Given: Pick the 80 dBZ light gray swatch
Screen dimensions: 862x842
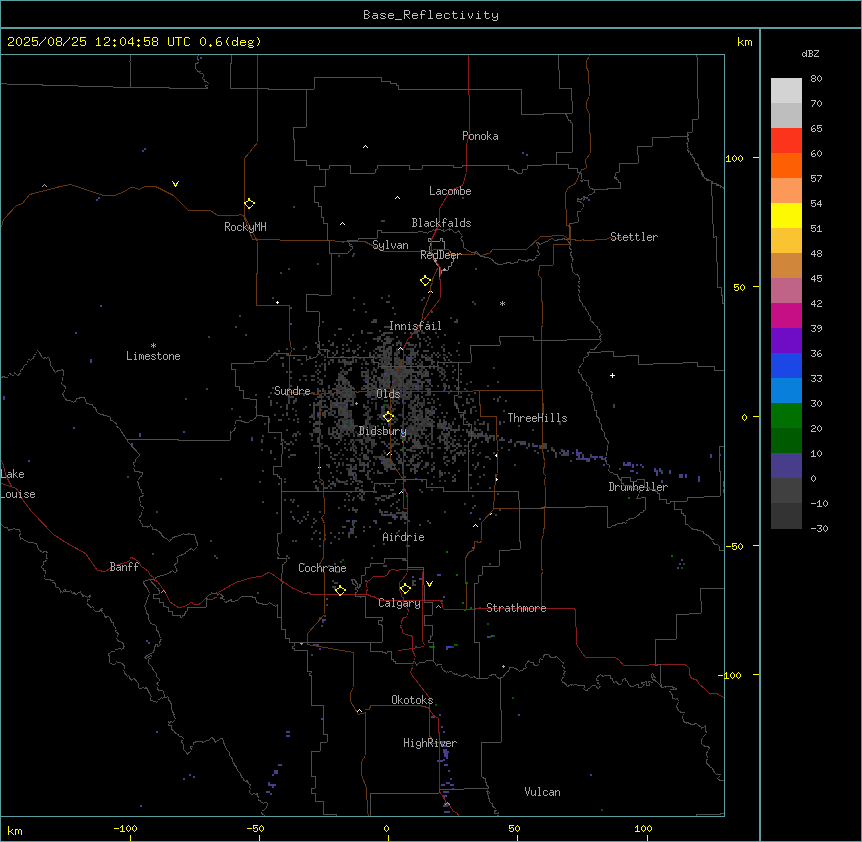Looking at the screenshot, I should pyautogui.click(x=786, y=91).
